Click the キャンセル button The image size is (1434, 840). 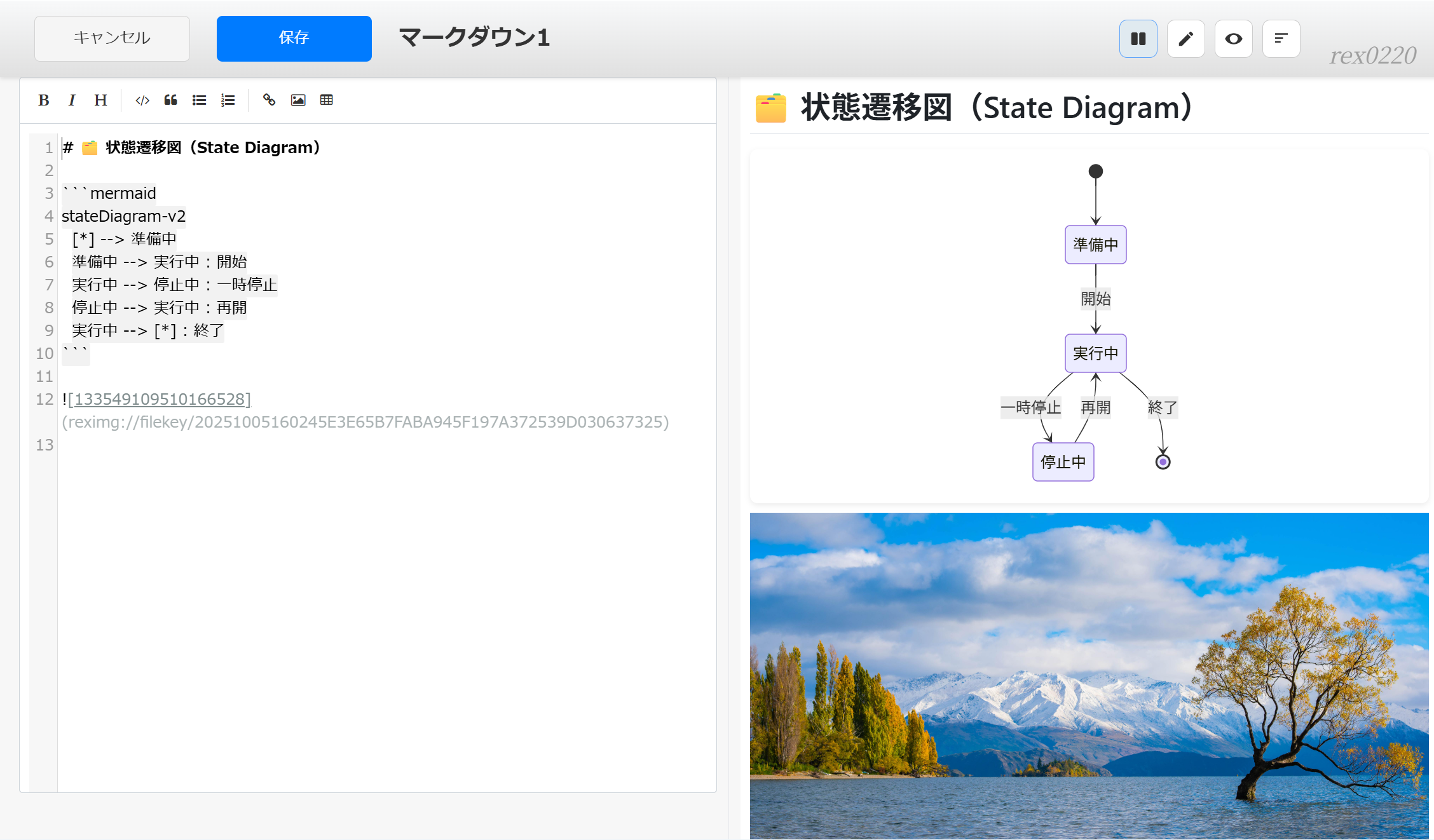coord(112,38)
